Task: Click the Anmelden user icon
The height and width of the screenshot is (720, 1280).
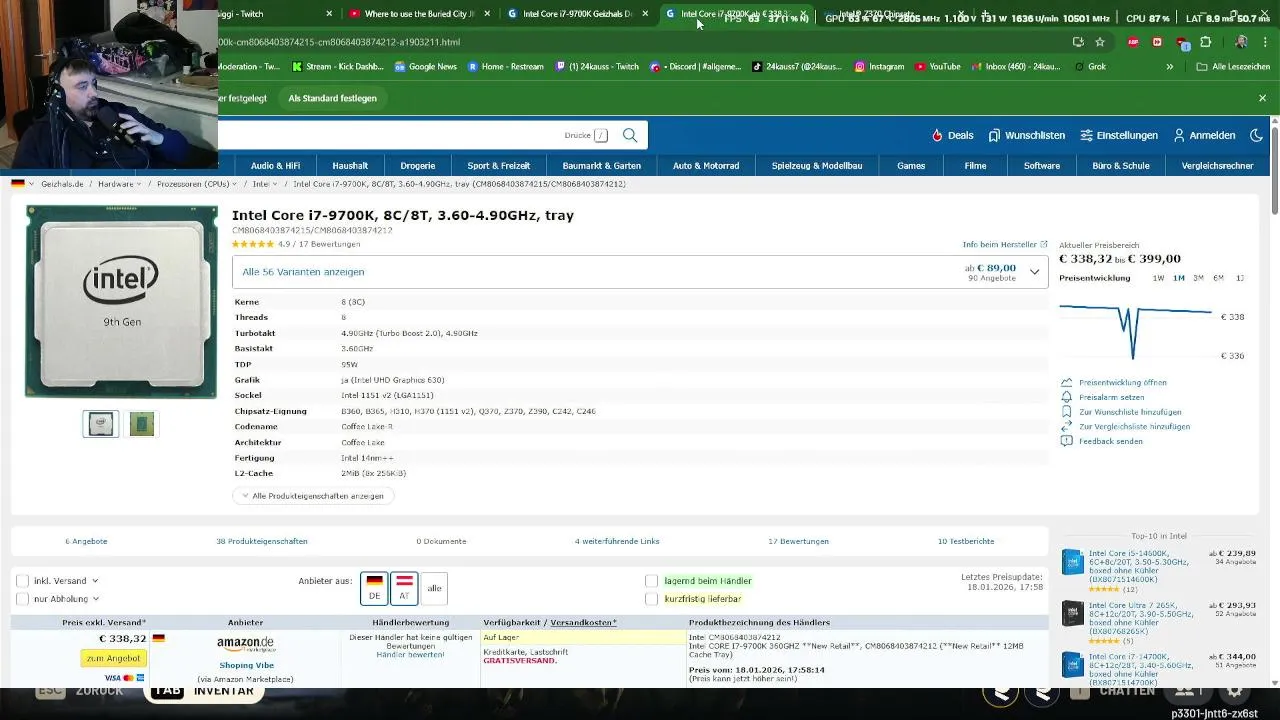Action: [x=1179, y=135]
